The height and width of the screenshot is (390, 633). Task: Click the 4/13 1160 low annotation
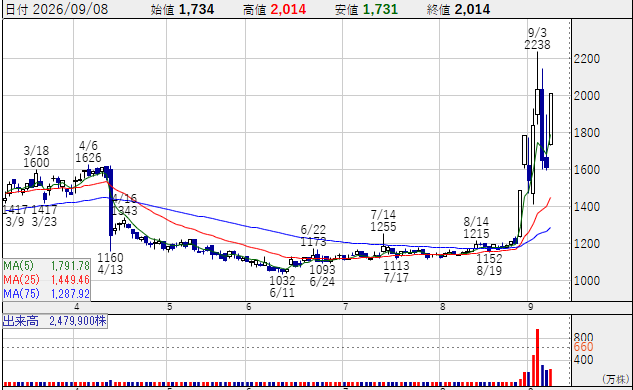[110, 263]
